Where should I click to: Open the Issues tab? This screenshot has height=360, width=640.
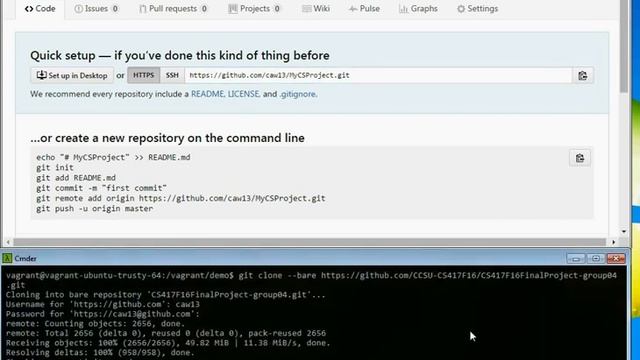pos(96,9)
